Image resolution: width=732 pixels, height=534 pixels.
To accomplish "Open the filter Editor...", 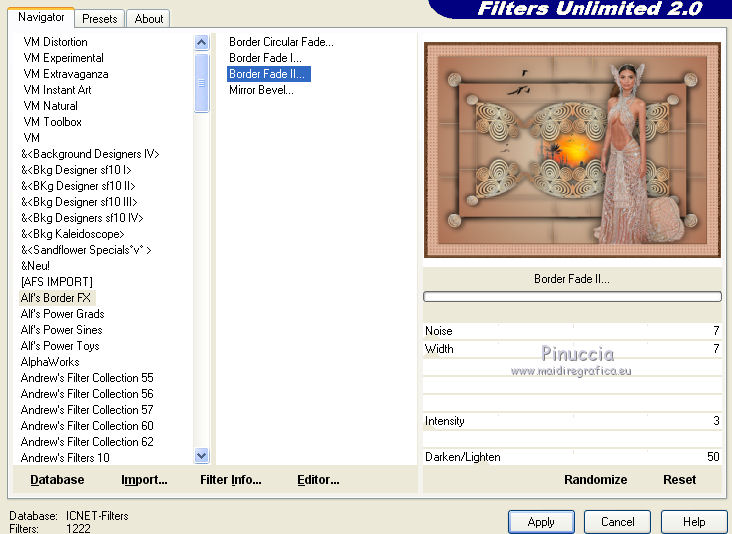I will 318,480.
